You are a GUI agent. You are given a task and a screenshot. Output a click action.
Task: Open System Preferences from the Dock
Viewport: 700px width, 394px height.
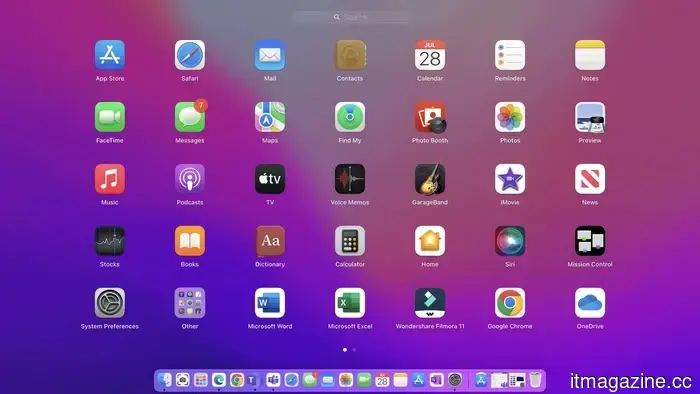[455, 380]
